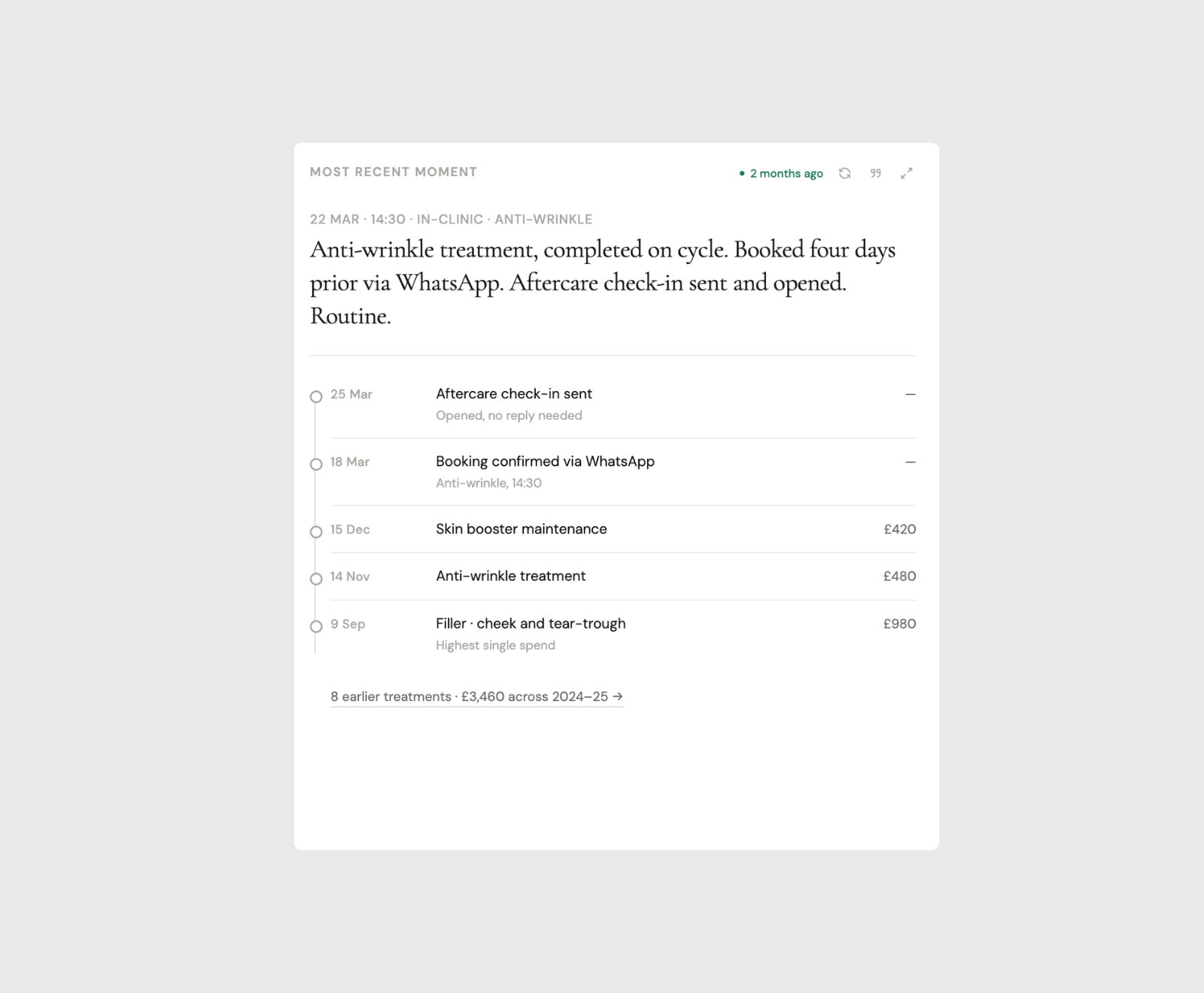Open Booking confirmed via WhatsApp entry

[545, 461]
